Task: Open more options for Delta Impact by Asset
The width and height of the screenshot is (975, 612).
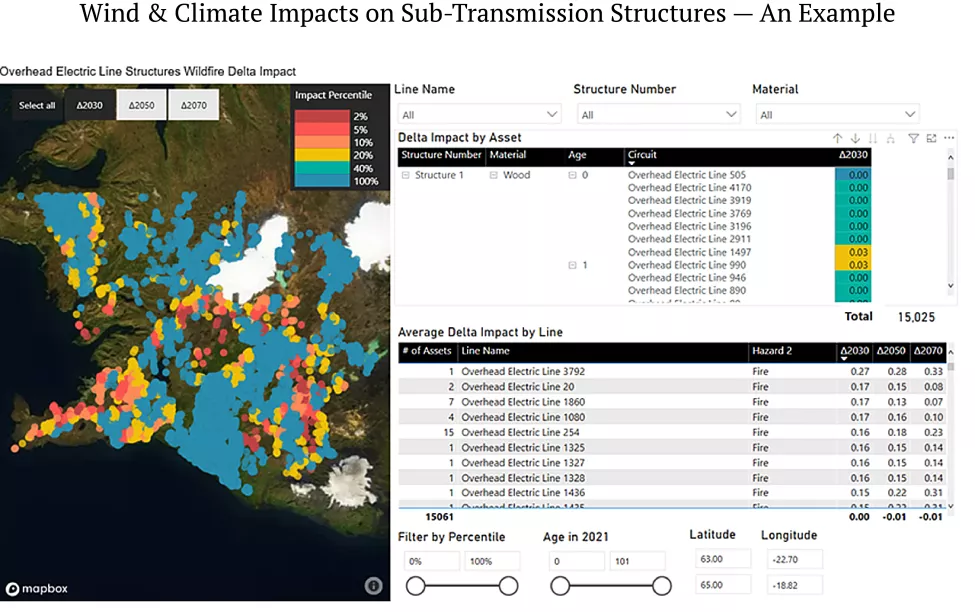Action: (951, 138)
